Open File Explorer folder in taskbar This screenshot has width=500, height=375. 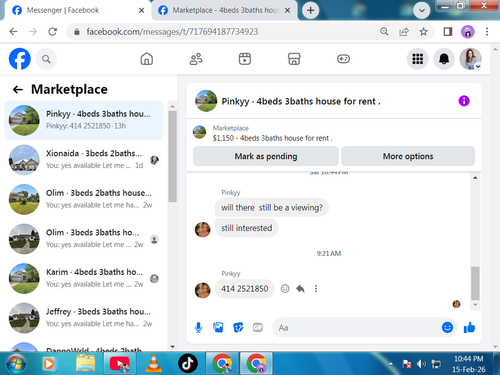85,363
